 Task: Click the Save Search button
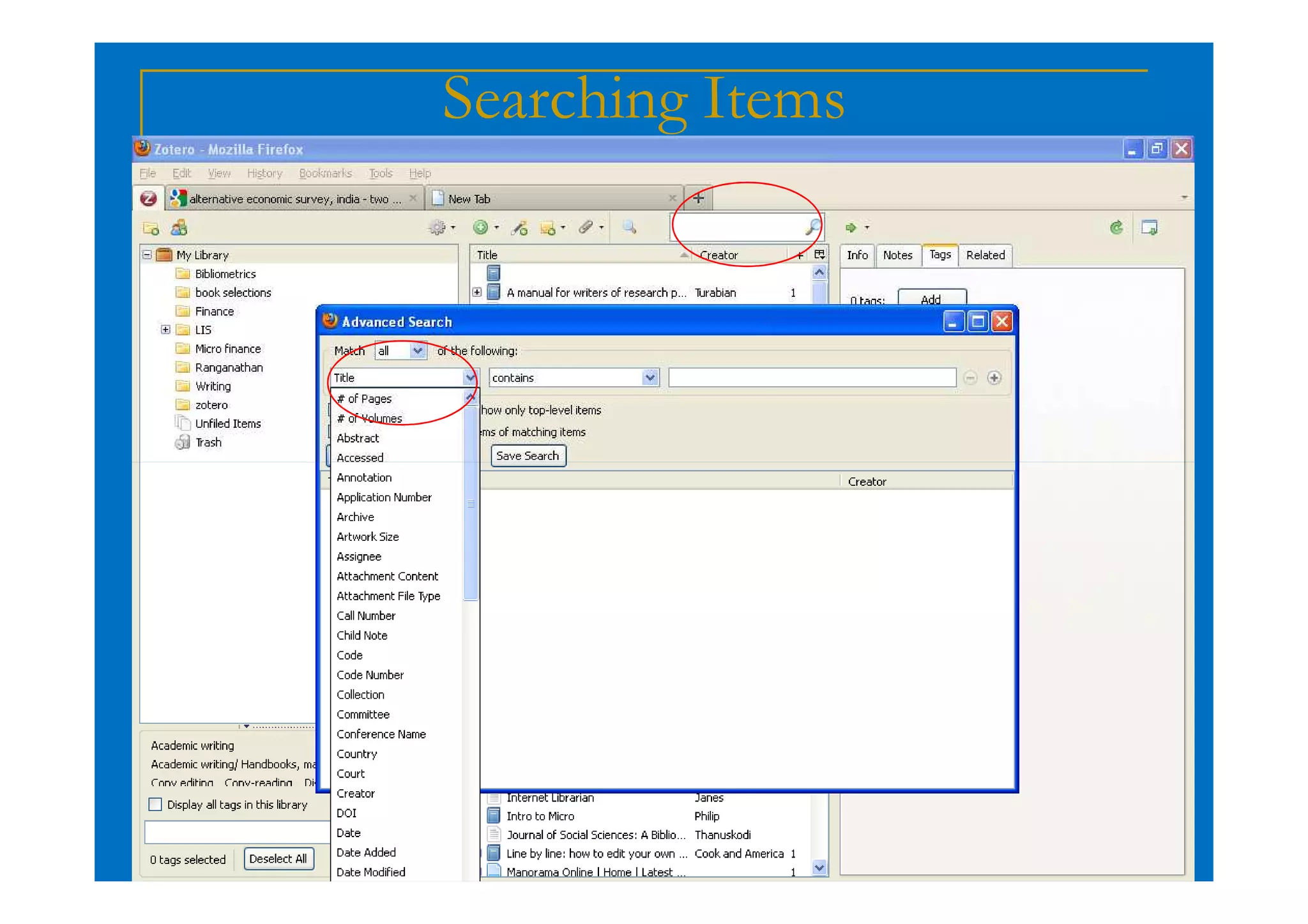point(528,455)
